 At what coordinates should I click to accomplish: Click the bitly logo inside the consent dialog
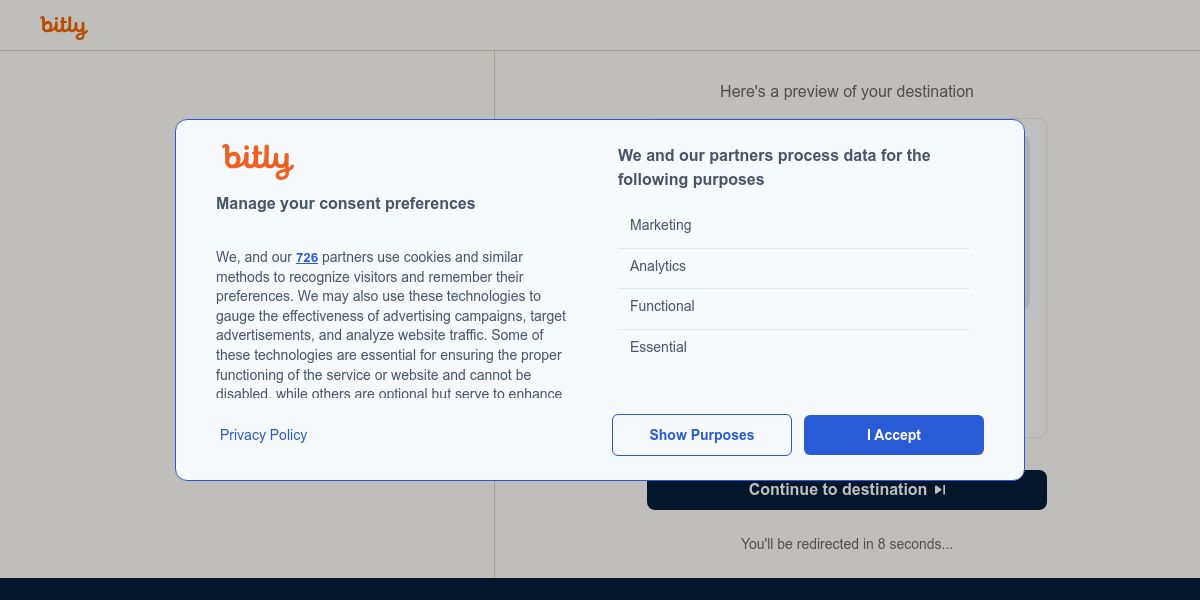257,160
